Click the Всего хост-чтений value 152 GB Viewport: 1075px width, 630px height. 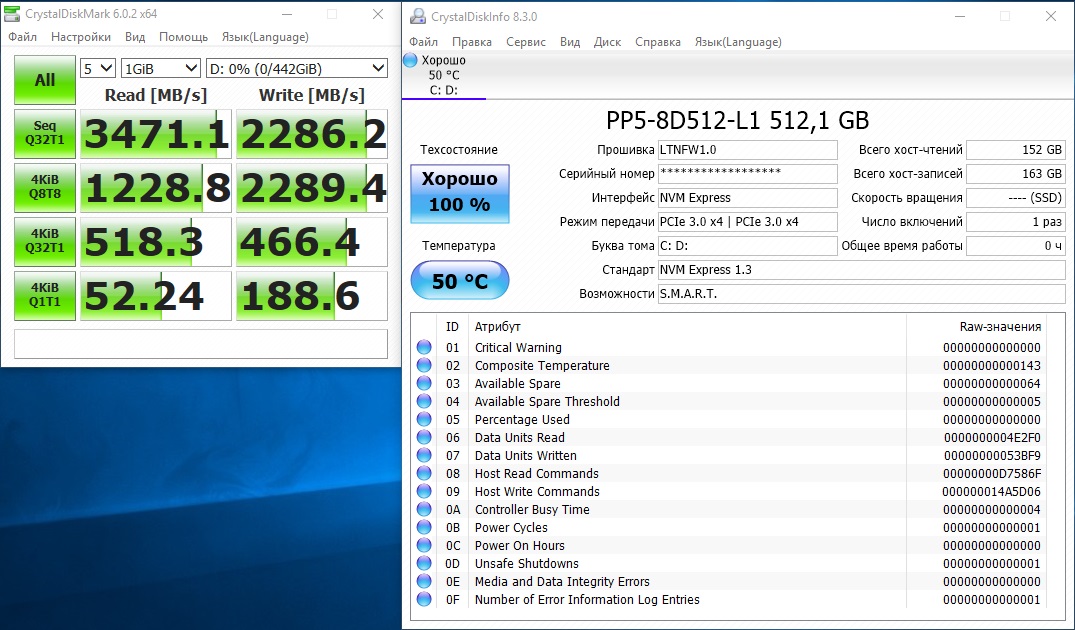[1015, 149]
